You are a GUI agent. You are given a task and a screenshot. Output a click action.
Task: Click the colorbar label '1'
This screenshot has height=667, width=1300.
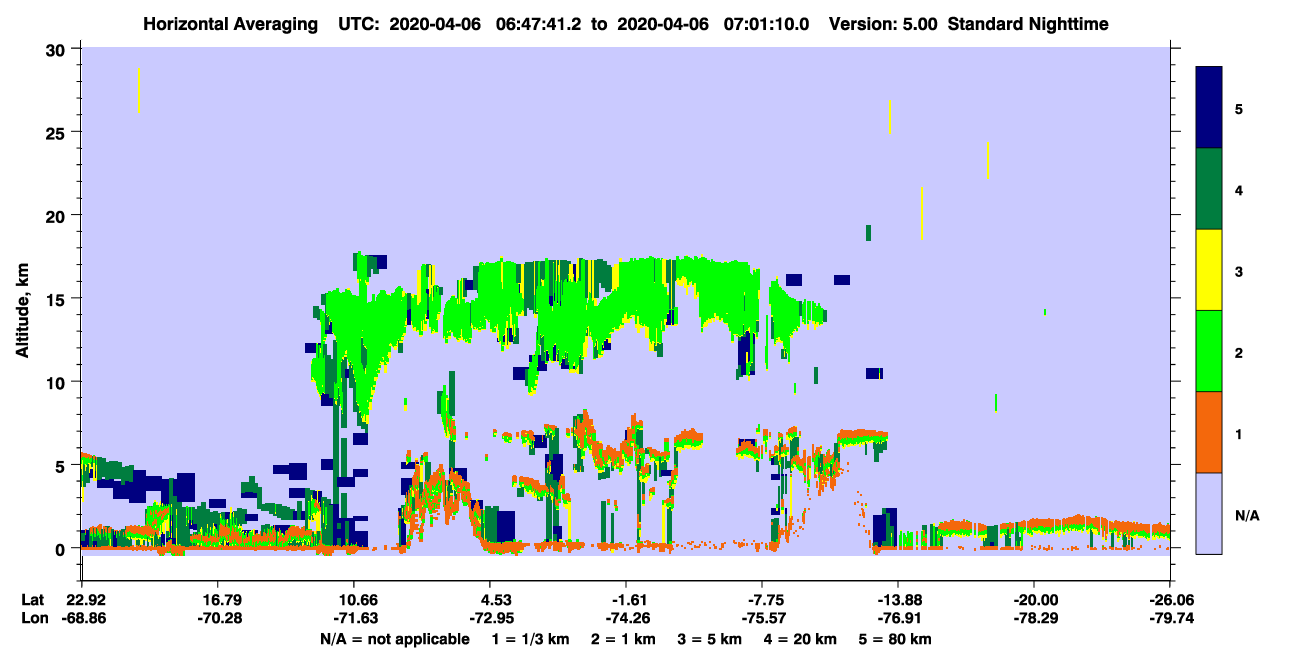(x=1239, y=433)
